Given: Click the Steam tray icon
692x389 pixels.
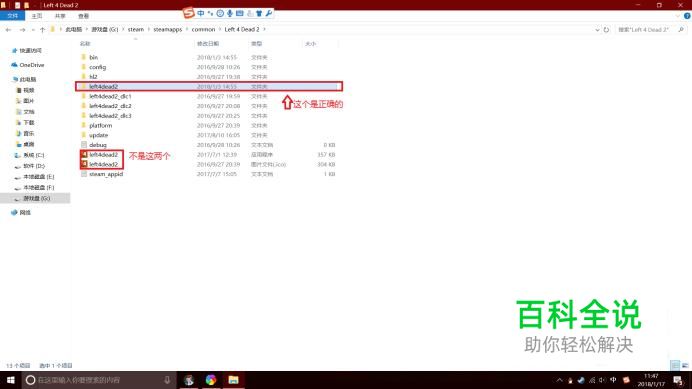Looking at the screenshot, I should [x=581, y=380].
